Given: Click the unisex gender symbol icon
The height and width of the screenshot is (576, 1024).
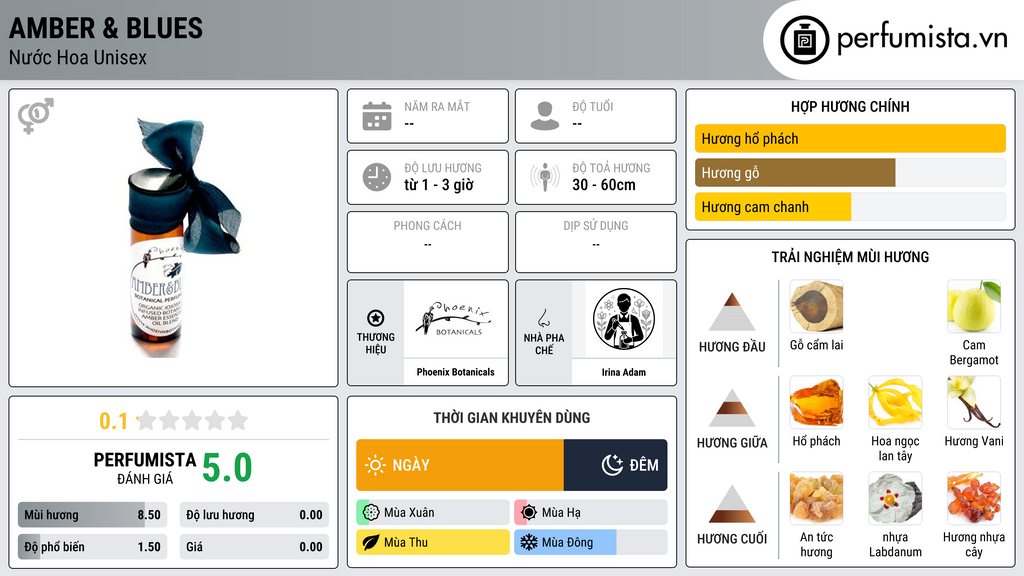Looking at the screenshot, I should pos(36,116).
